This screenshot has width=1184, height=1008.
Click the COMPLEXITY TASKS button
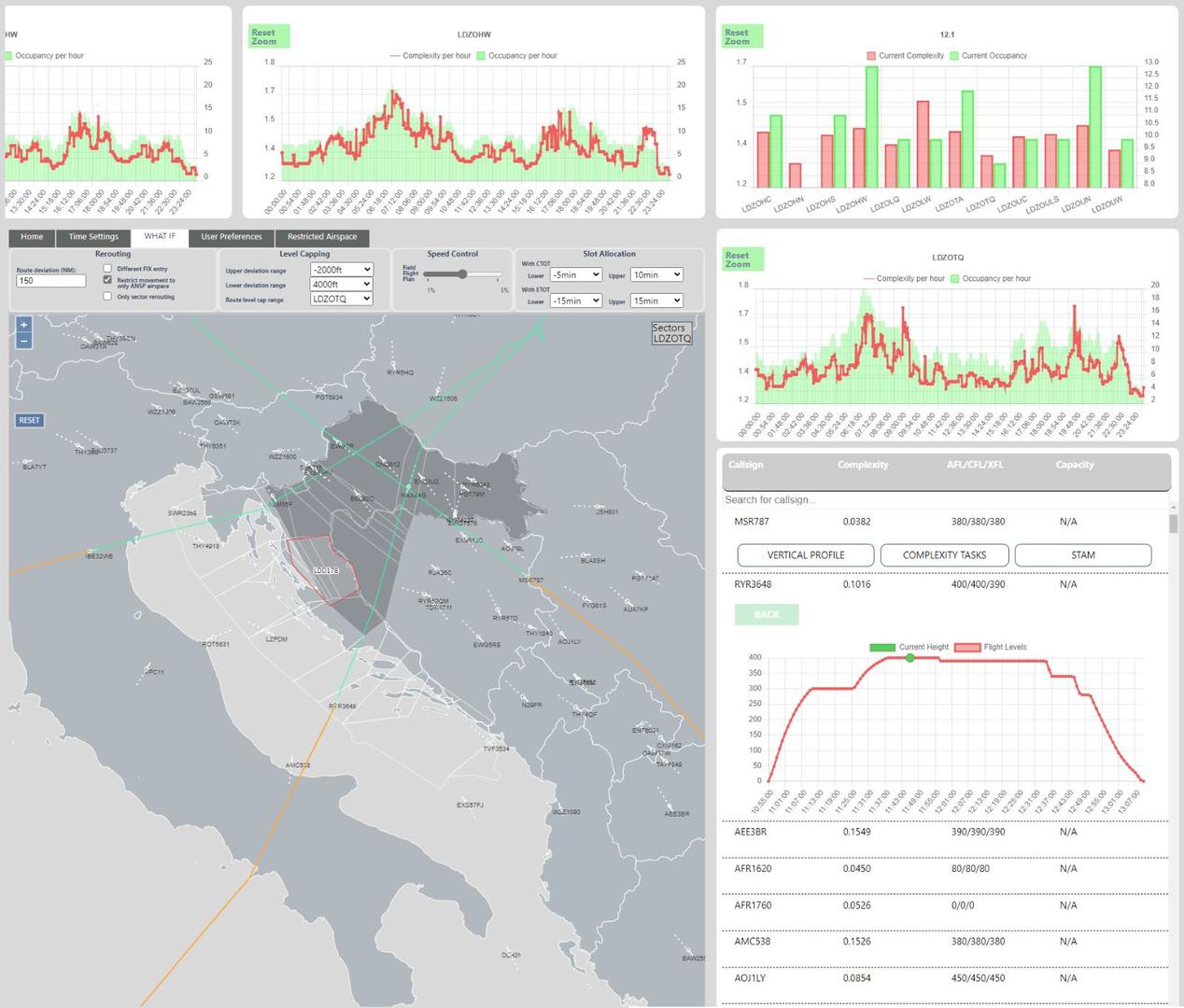click(x=944, y=555)
